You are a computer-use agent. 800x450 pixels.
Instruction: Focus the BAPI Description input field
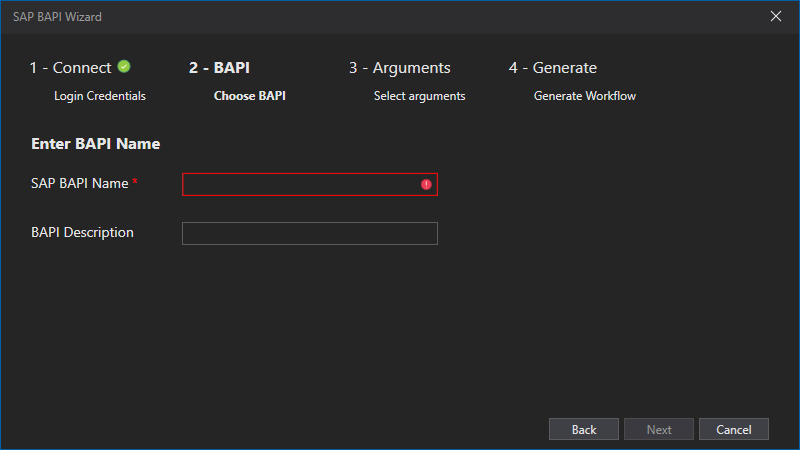click(310, 233)
